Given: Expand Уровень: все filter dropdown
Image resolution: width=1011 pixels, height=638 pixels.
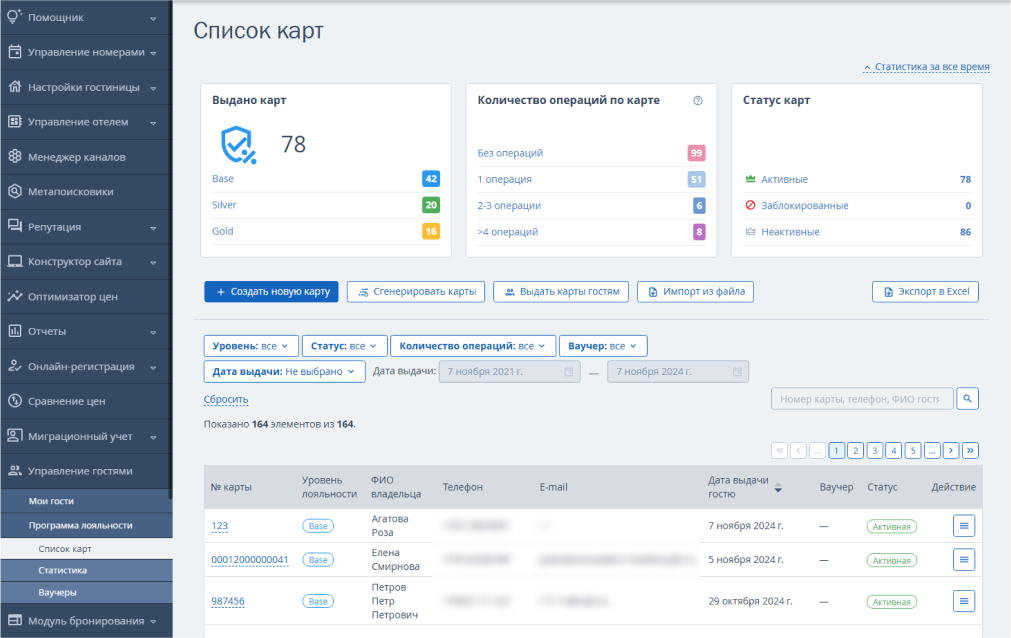Looking at the screenshot, I should pos(251,346).
